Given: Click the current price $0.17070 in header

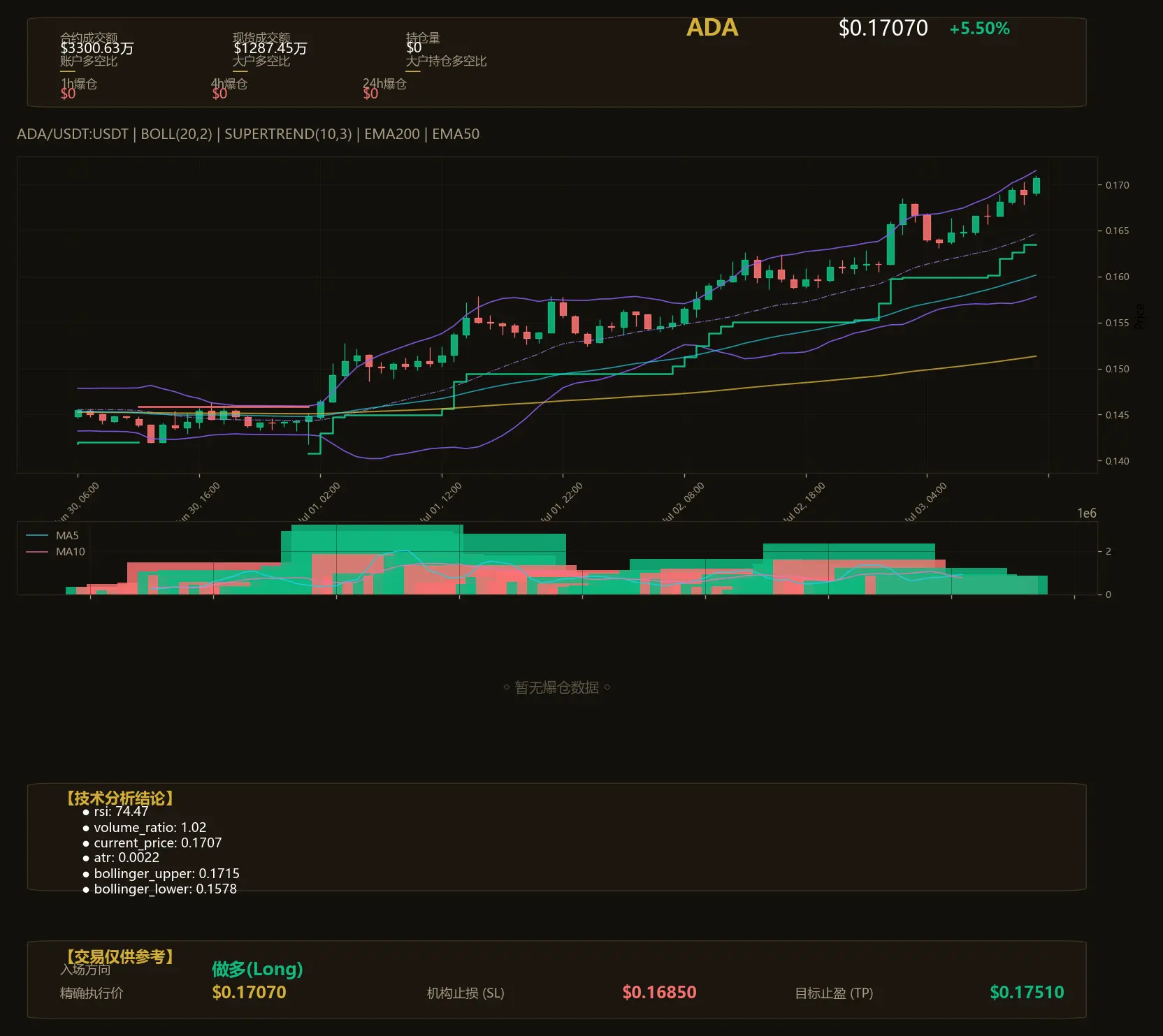Looking at the screenshot, I should (883, 28).
